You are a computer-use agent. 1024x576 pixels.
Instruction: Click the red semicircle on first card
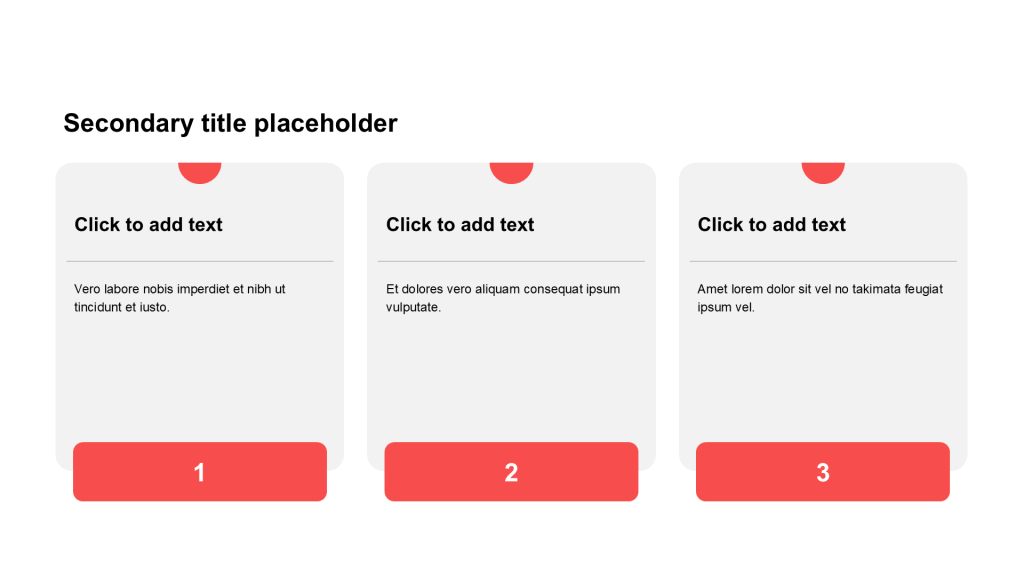200,172
